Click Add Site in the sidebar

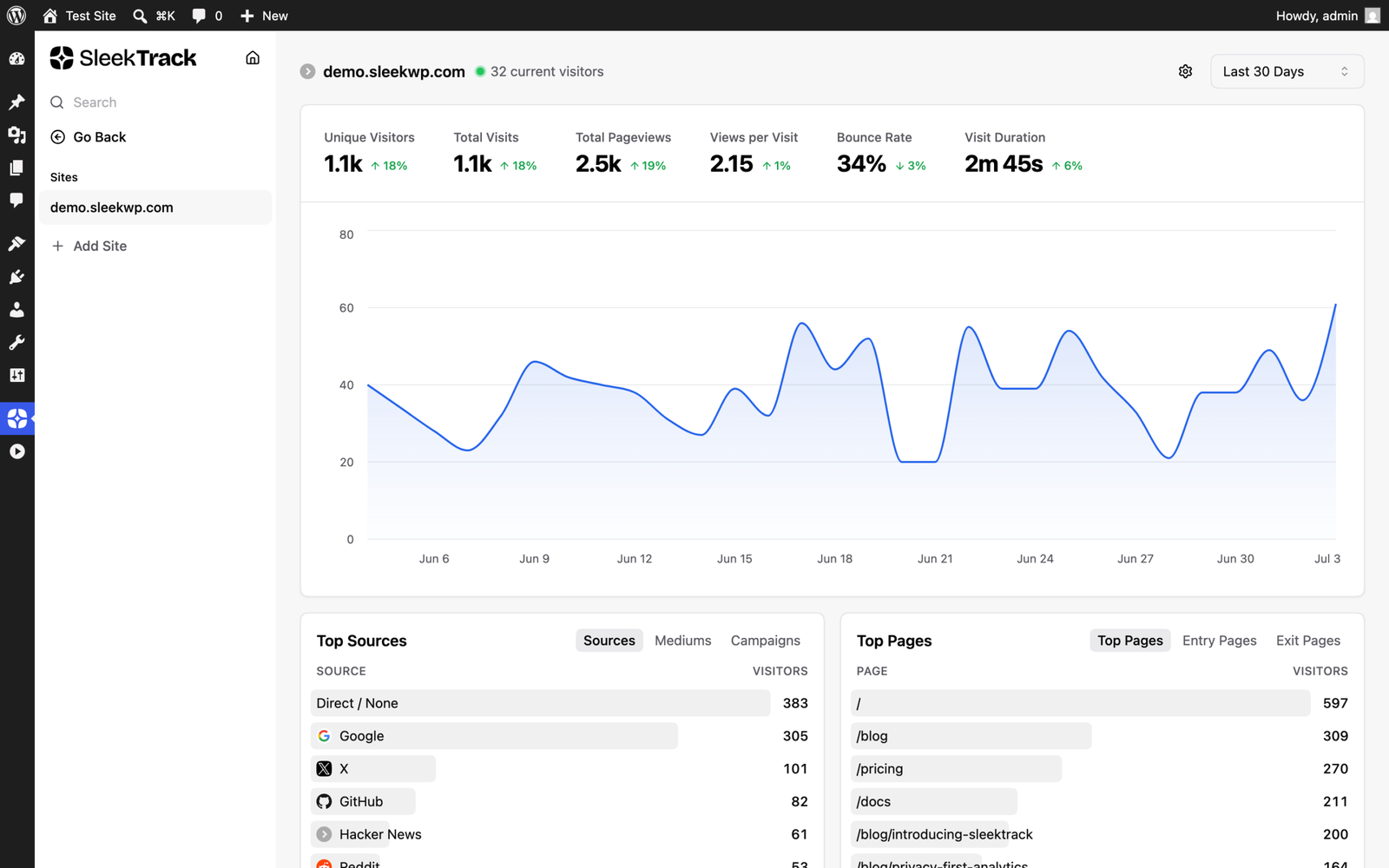coord(89,246)
